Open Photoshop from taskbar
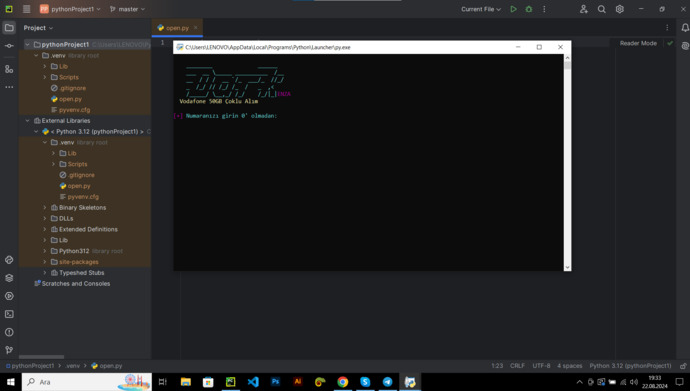Viewport: 690px width, 391px height. pos(275,382)
